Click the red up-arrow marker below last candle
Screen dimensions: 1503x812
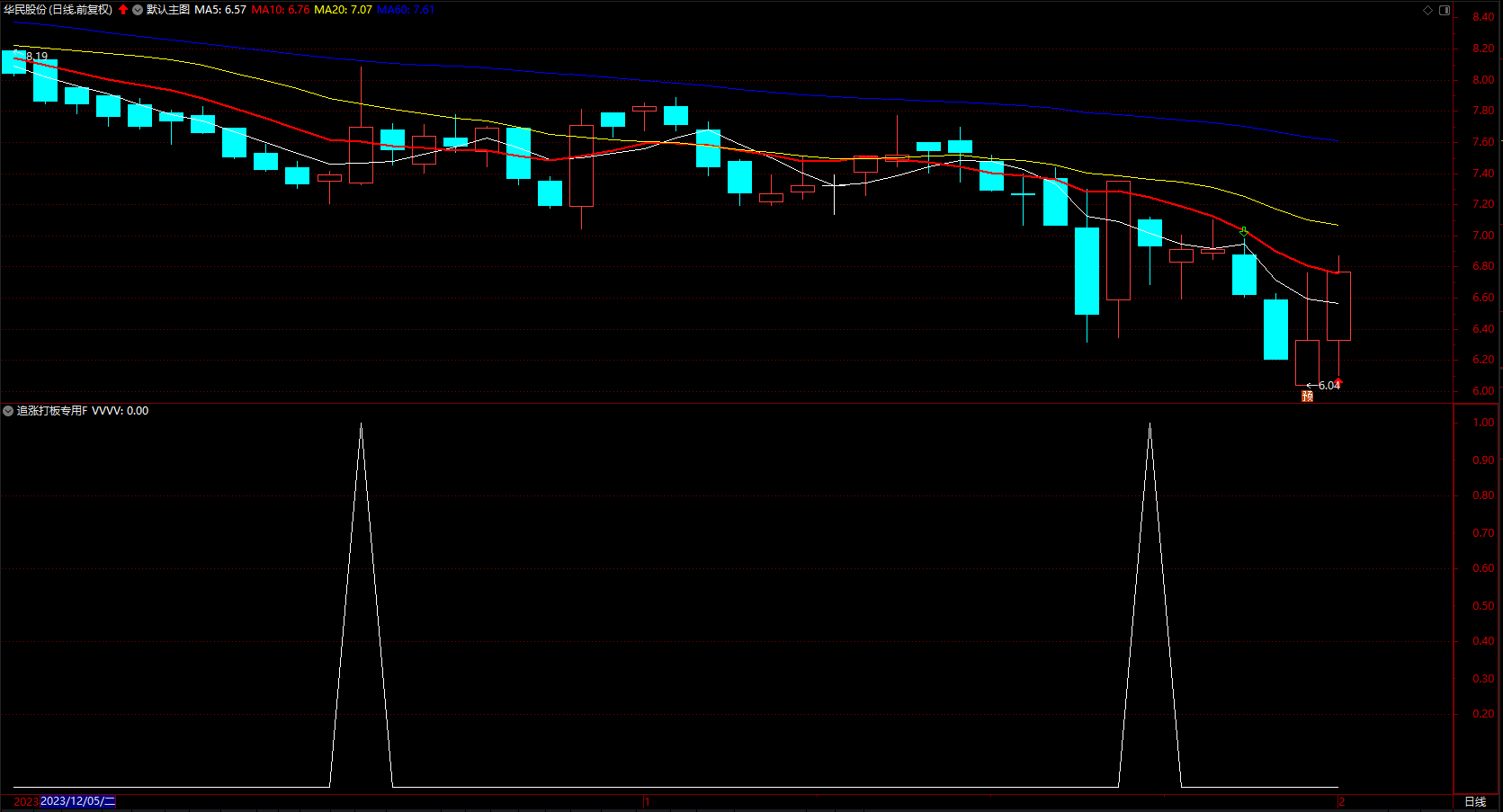click(x=1338, y=382)
